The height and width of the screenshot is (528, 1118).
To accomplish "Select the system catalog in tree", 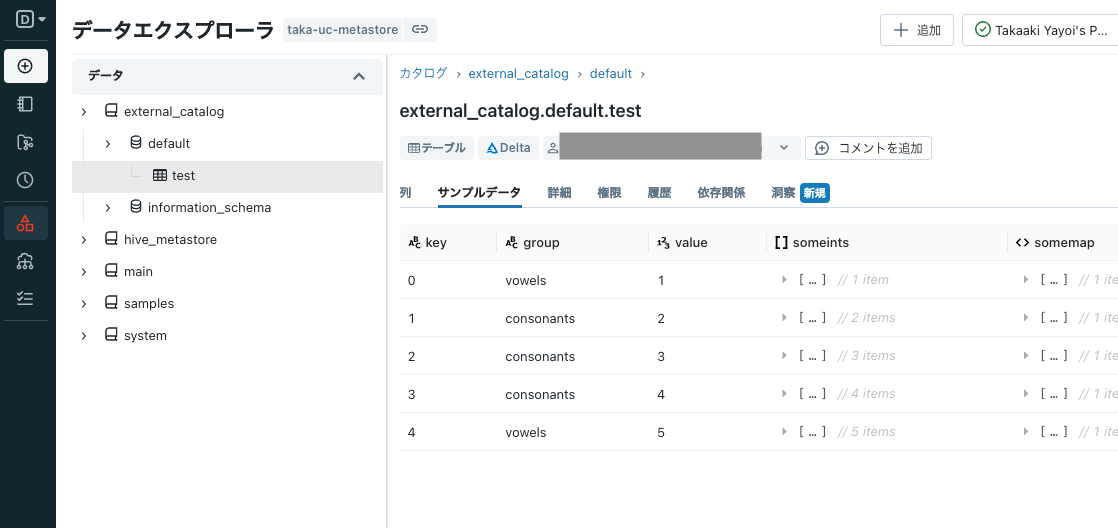I will (x=145, y=336).
